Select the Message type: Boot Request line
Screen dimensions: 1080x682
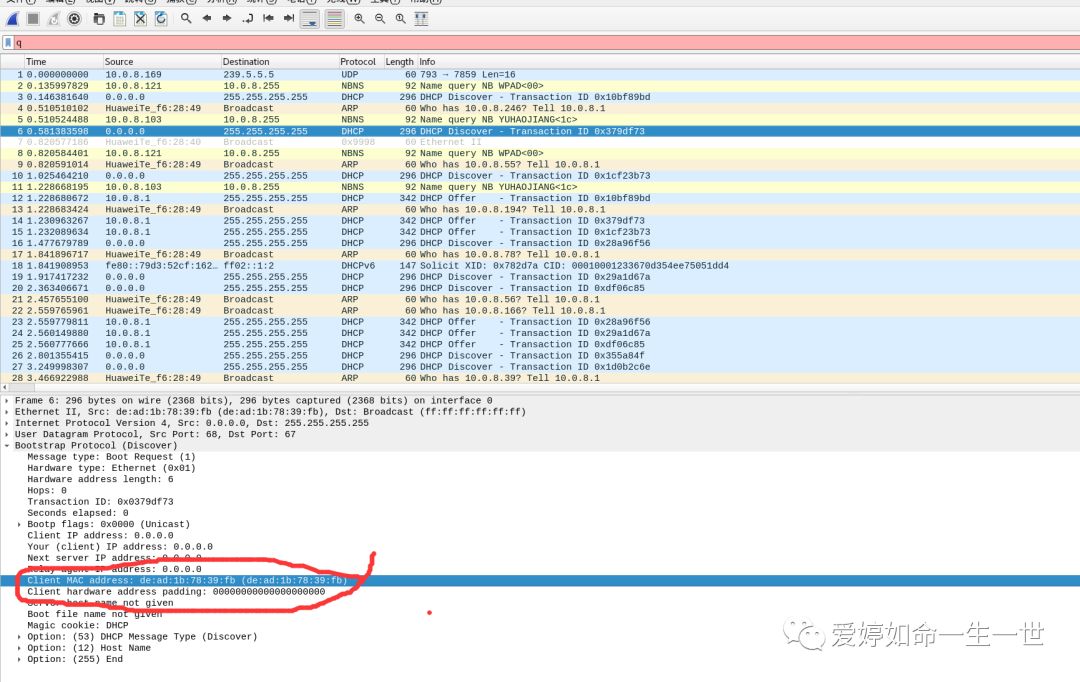tap(111, 457)
